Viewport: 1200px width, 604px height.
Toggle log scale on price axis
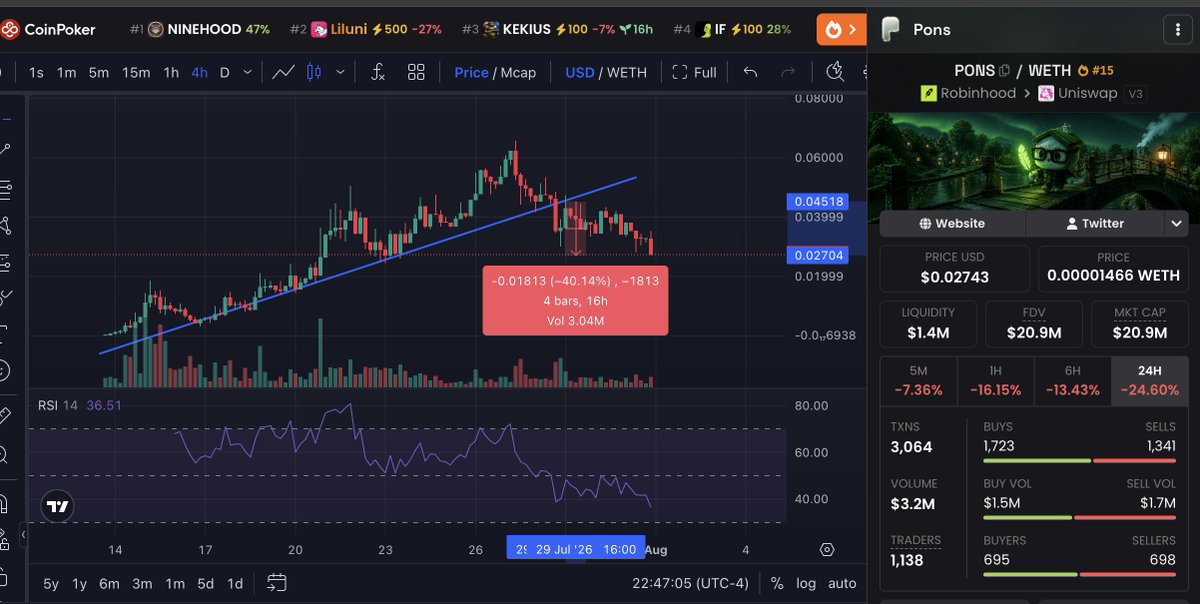pyautogui.click(x=806, y=583)
